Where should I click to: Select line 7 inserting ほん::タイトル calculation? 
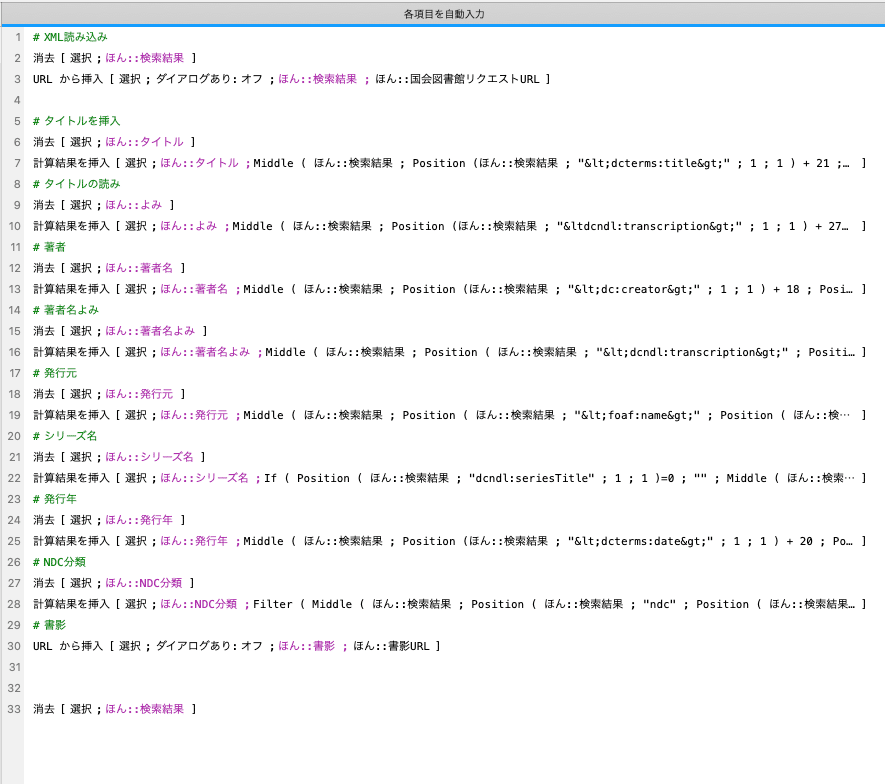click(449, 163)
